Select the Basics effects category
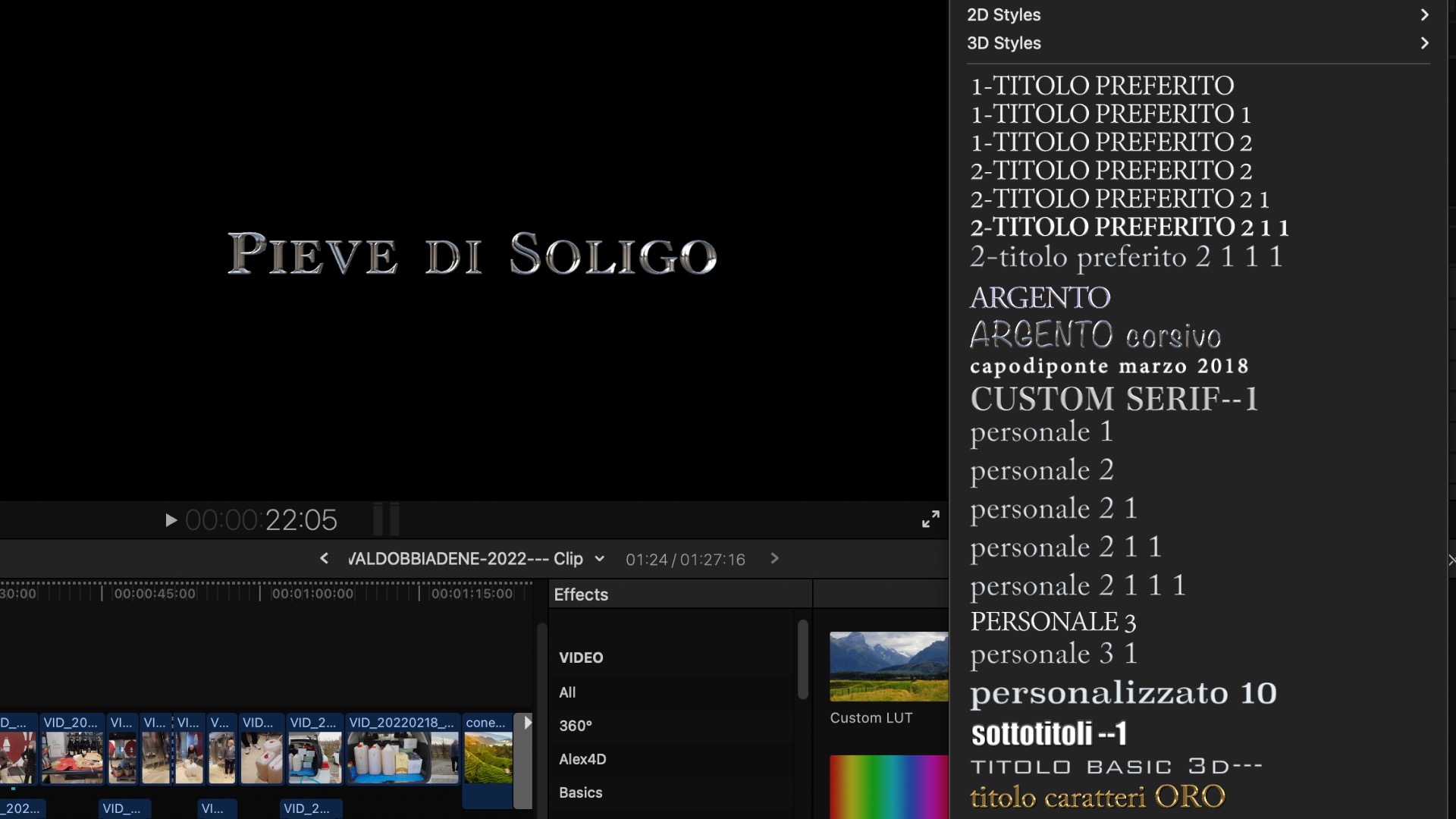The image size is (1456, 819). click(581, 792)
